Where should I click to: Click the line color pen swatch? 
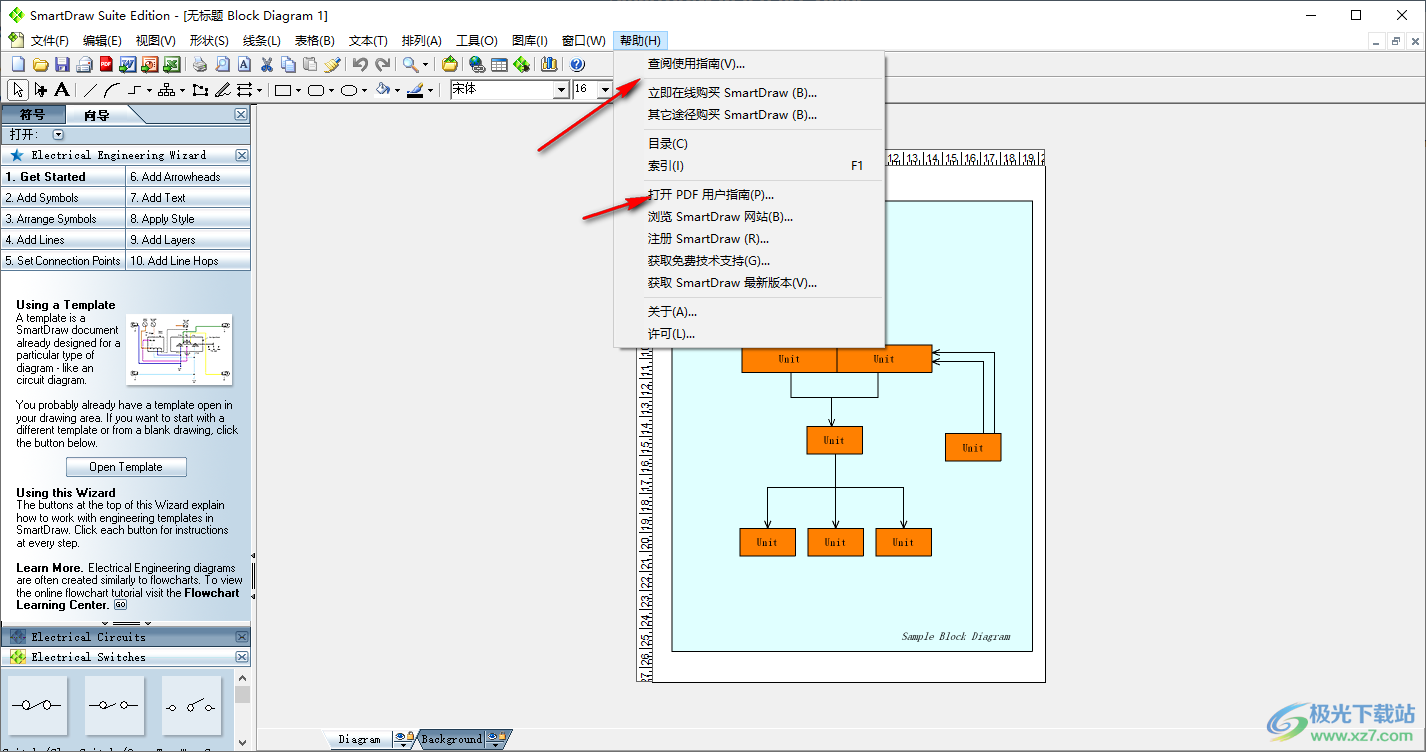tap(415, 90)
